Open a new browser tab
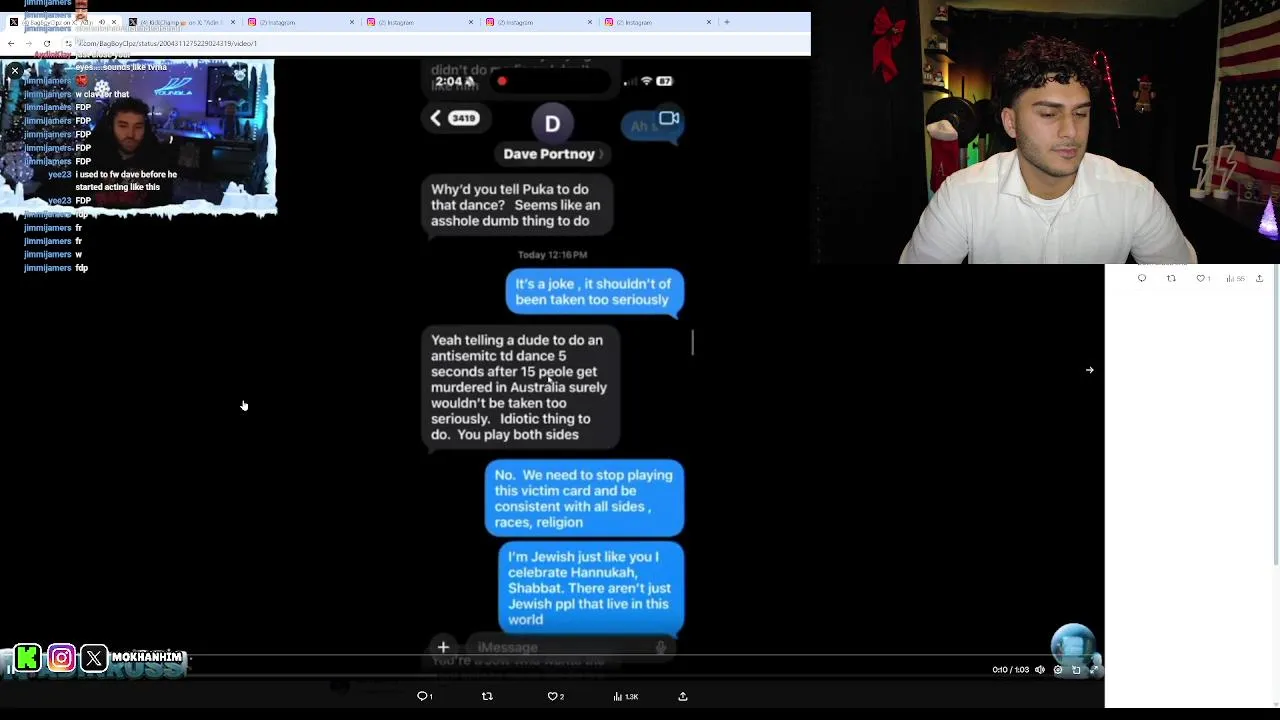 [727, 22]
